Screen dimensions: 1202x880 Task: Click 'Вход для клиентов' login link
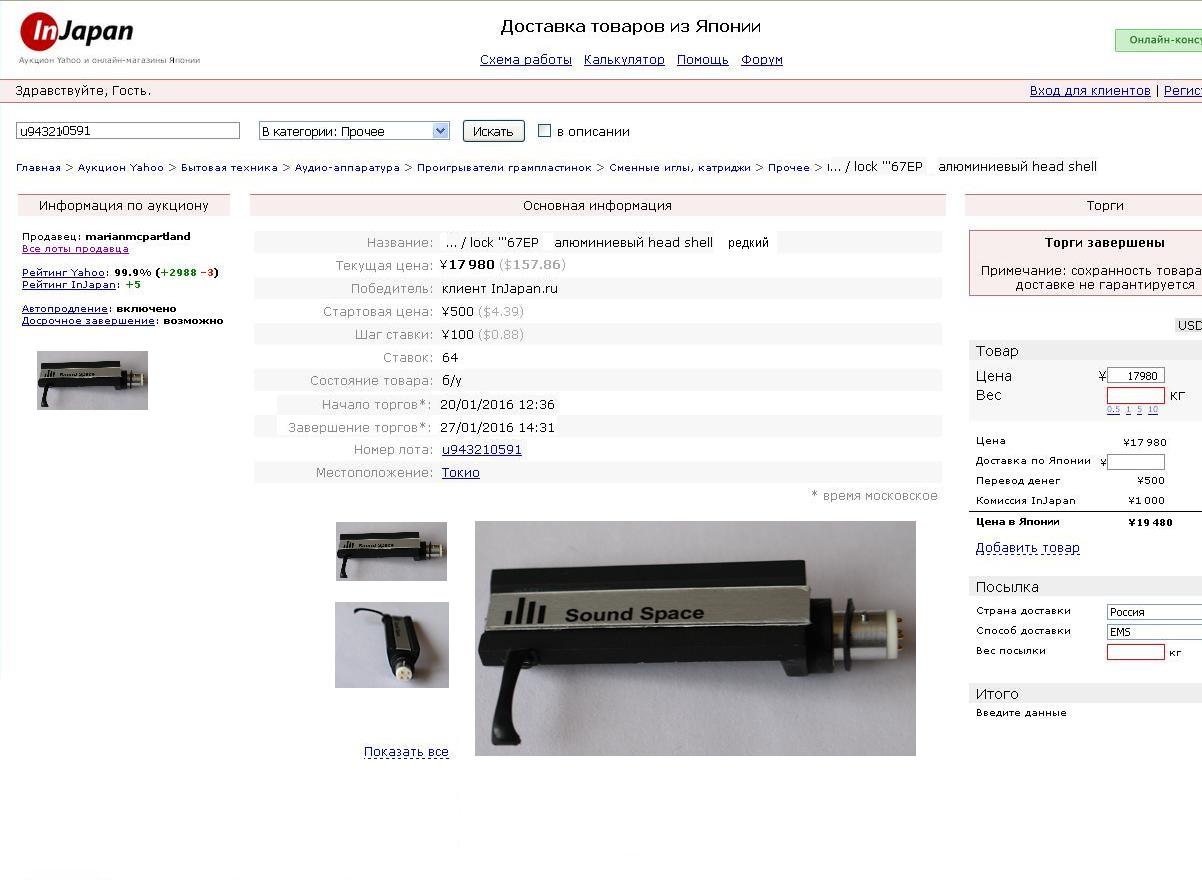click(1090, 91)
